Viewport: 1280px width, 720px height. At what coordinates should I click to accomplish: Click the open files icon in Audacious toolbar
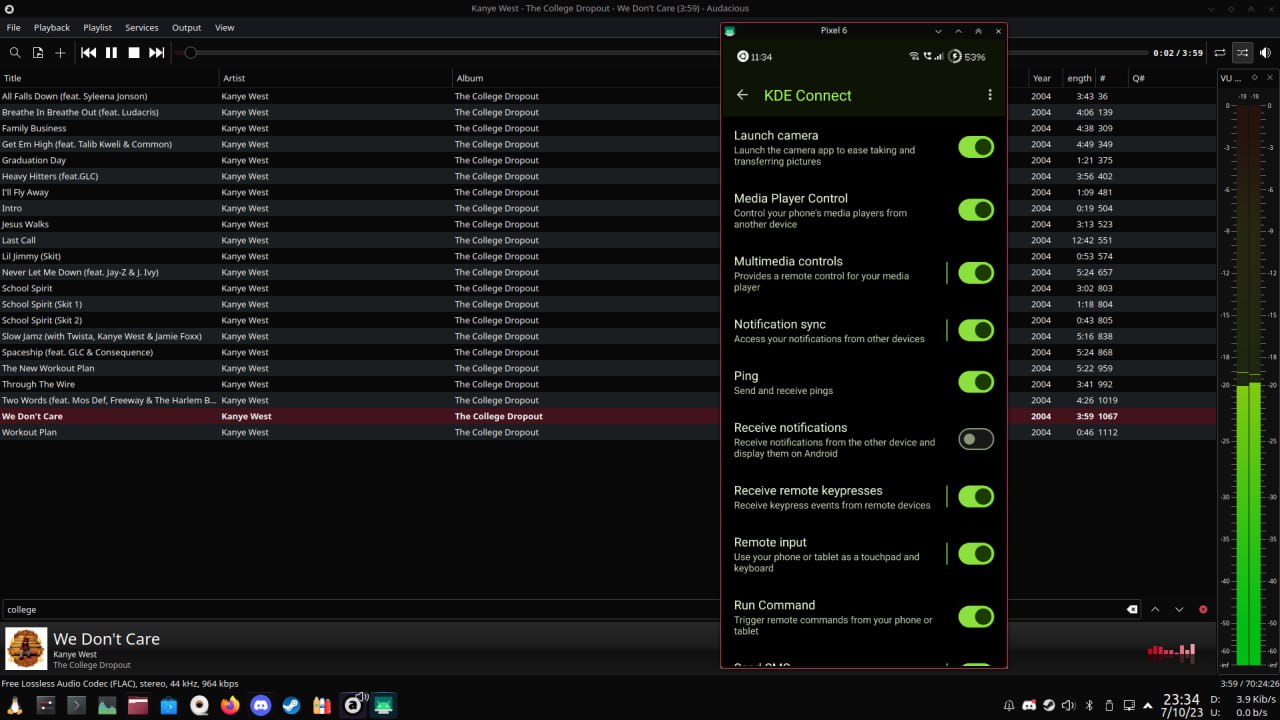pos(38,53)
